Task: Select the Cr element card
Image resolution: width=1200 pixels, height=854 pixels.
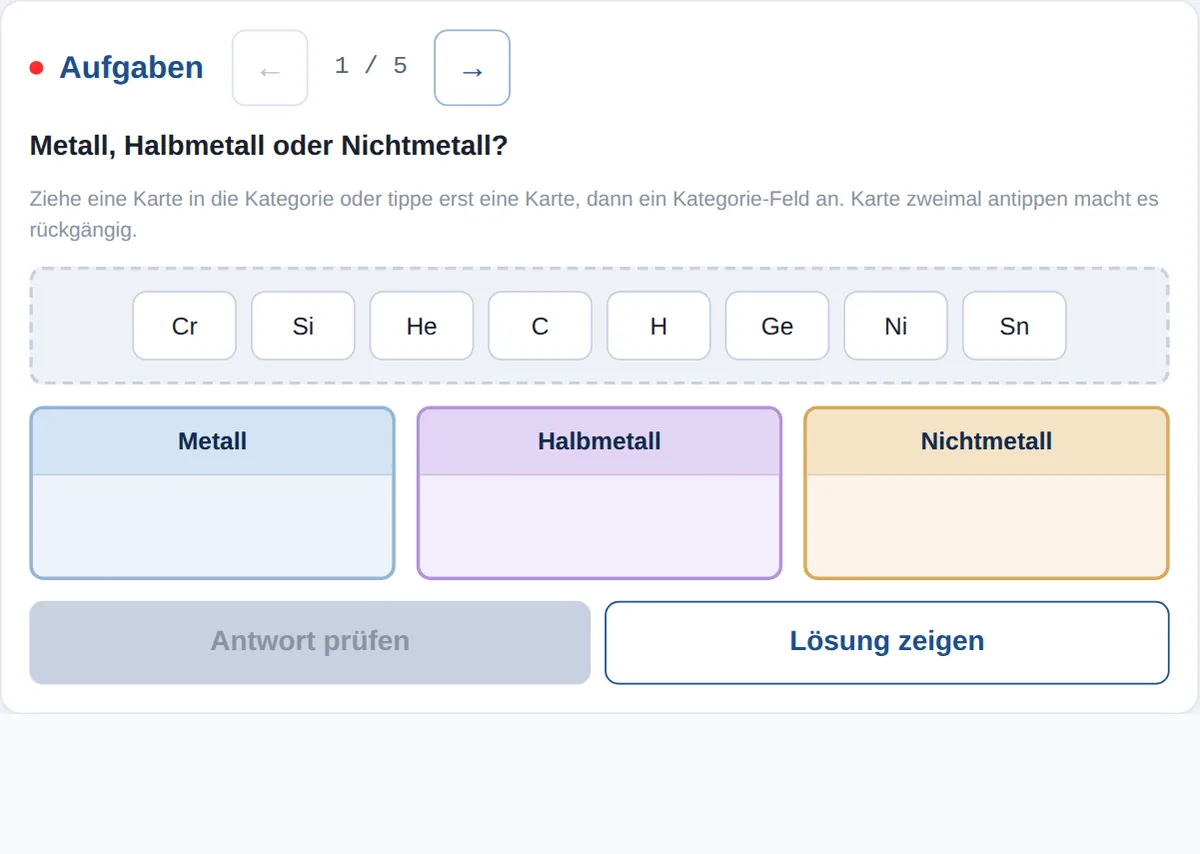Action: pyautogui.click(x=185, y=326)
